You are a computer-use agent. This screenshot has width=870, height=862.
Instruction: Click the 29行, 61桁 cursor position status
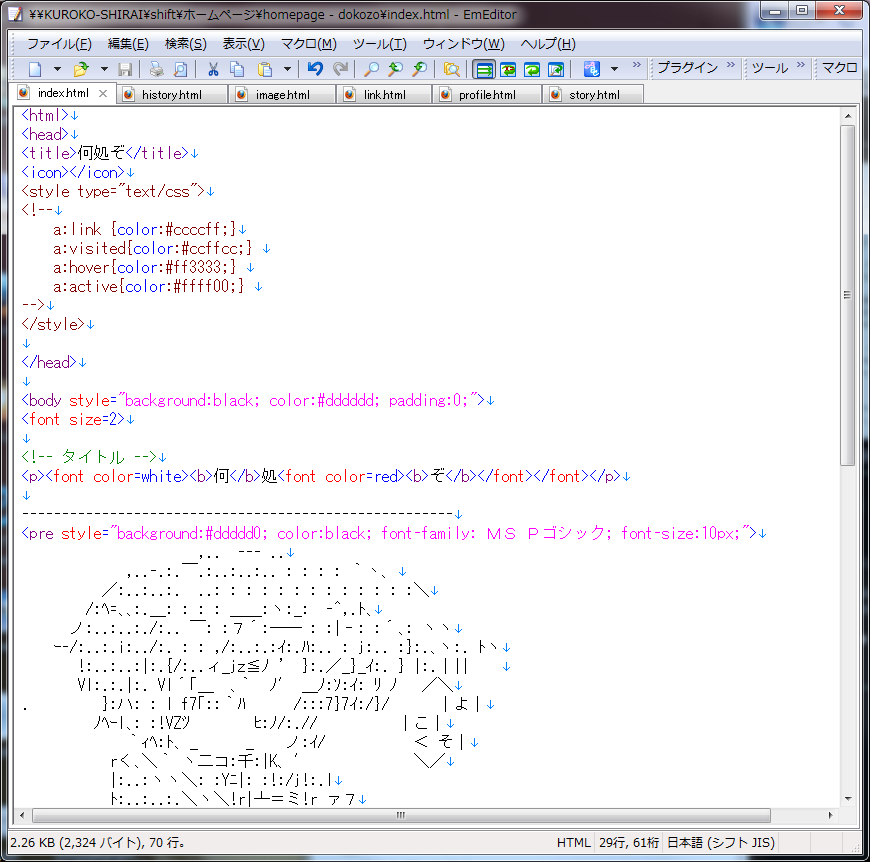(629, 843)
